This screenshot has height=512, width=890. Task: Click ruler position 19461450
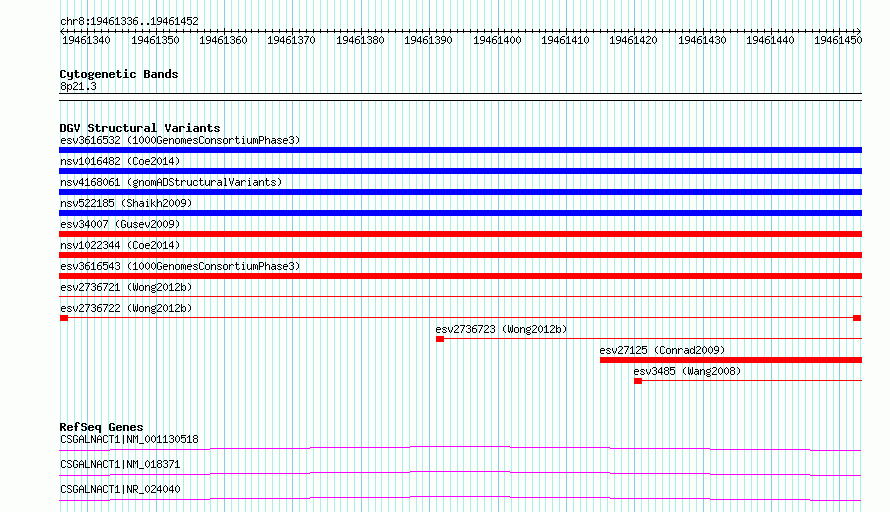click(838, 40)
